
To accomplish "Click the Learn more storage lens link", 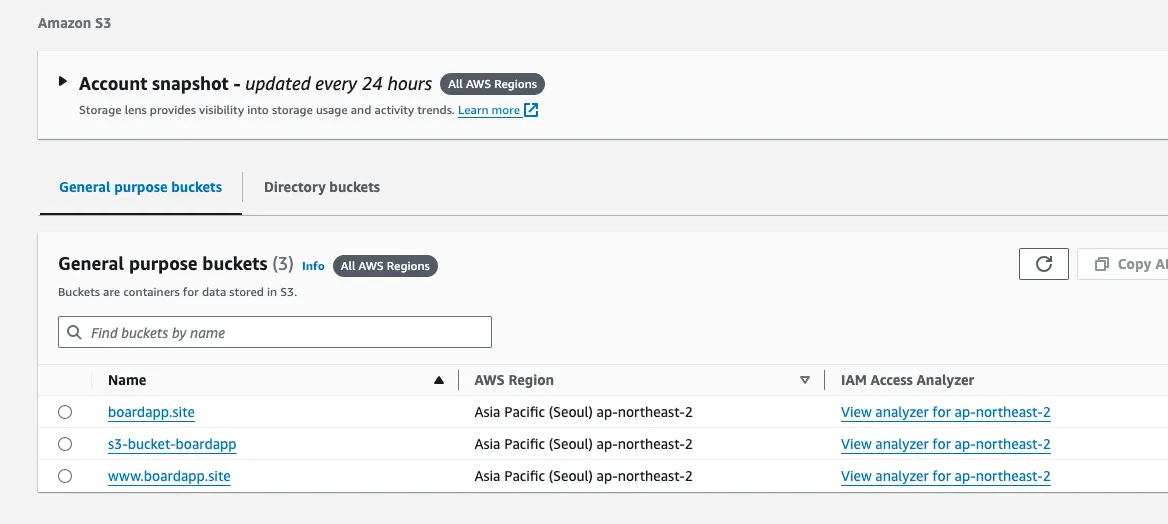I will click(488, 110).
